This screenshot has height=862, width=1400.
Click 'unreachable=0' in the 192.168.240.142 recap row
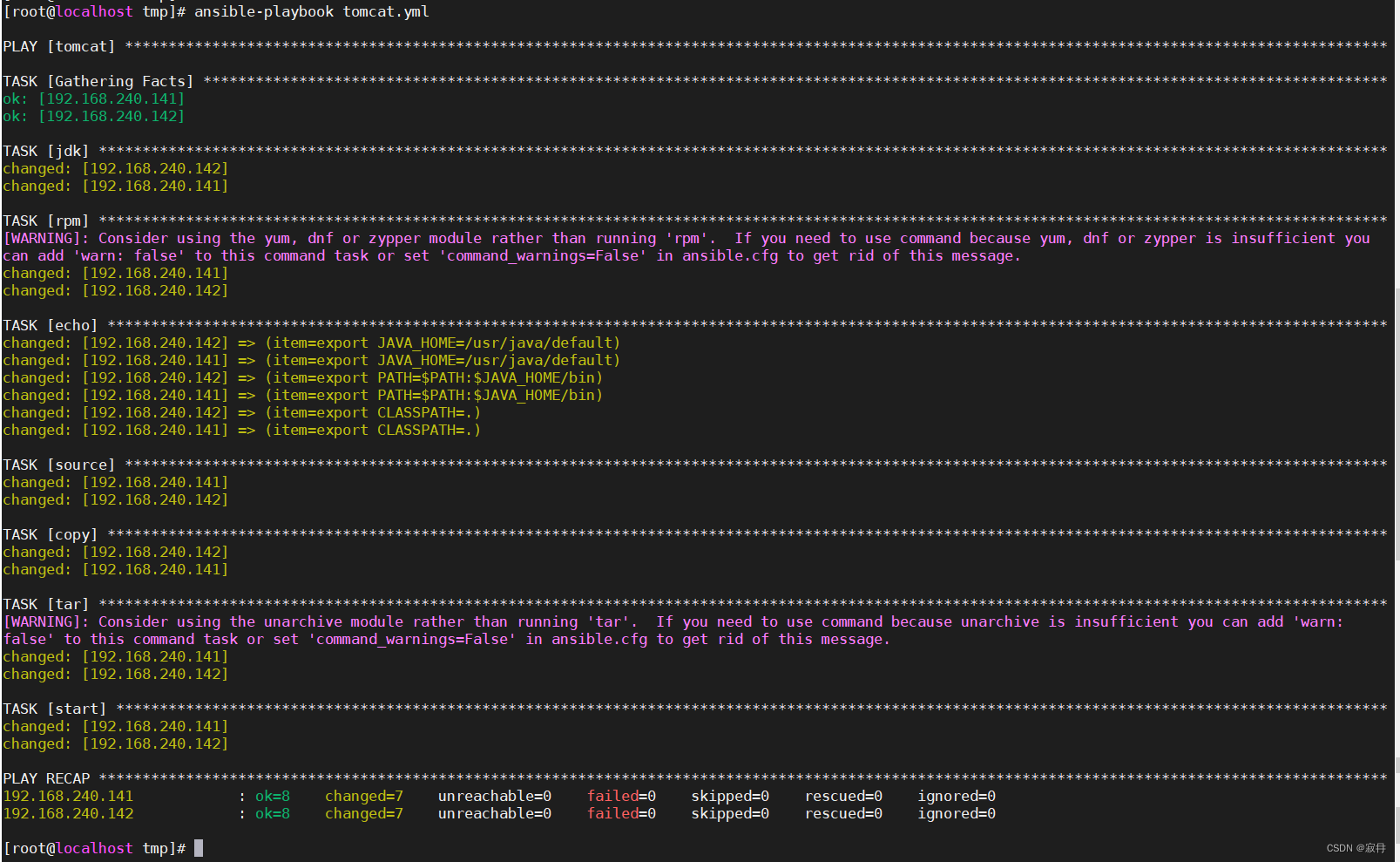coord(495,814)
